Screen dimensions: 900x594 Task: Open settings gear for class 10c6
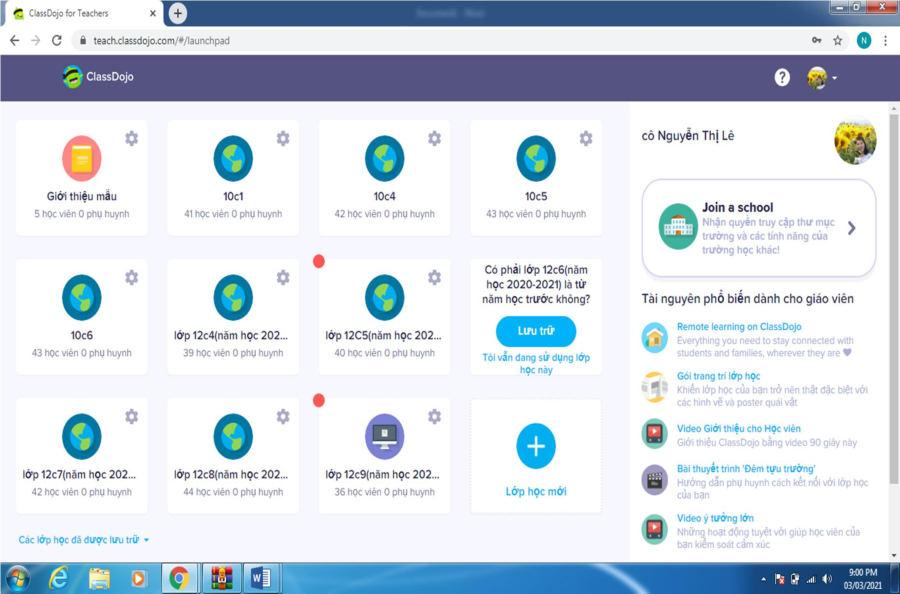[x=131, y=277]
